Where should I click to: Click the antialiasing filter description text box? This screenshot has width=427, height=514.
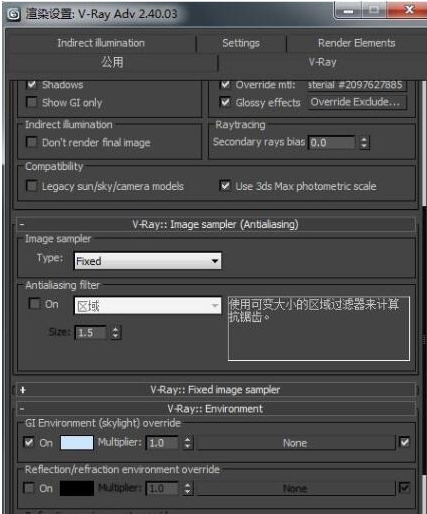point(319,329)
